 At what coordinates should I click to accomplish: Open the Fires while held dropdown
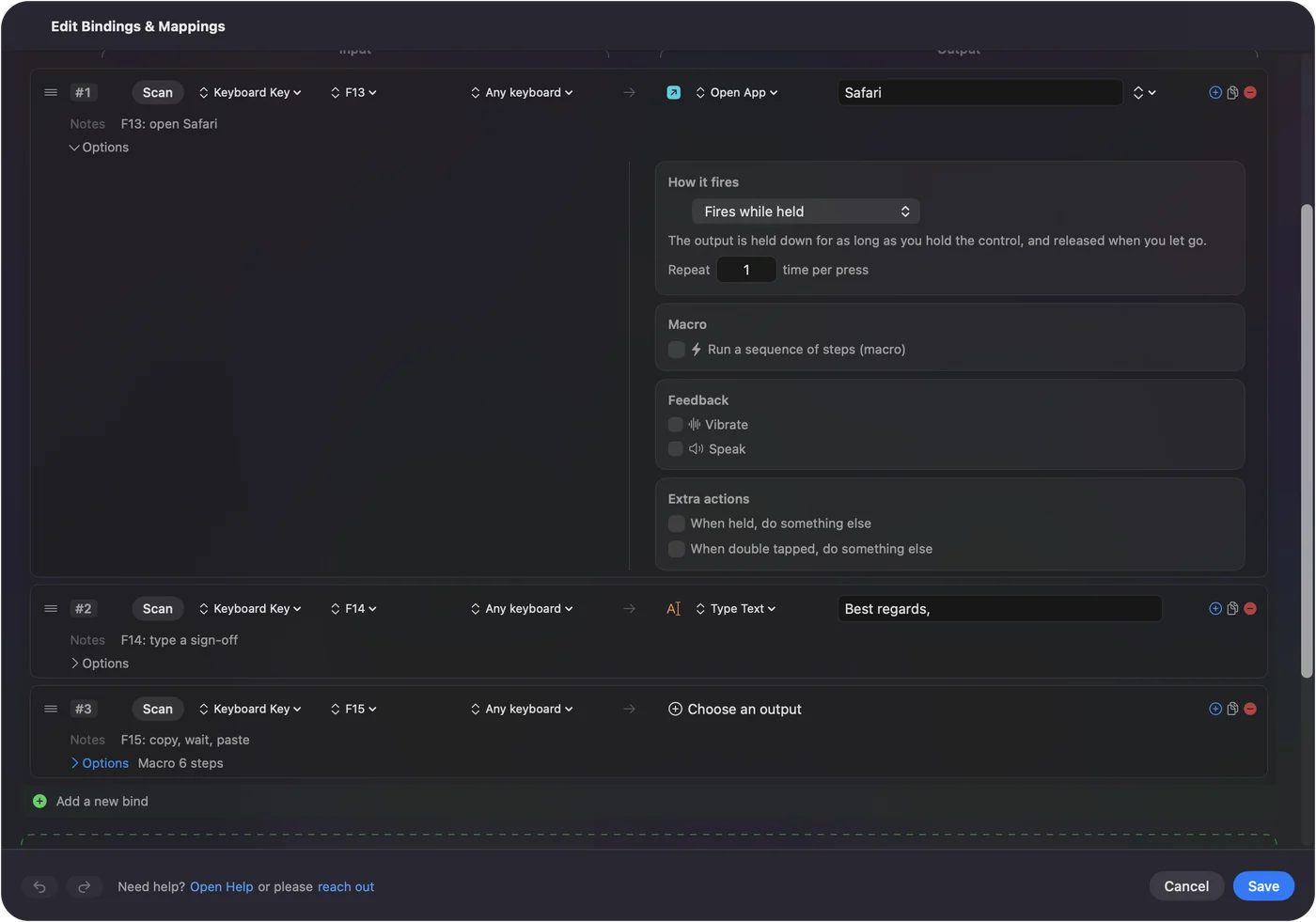806,211
